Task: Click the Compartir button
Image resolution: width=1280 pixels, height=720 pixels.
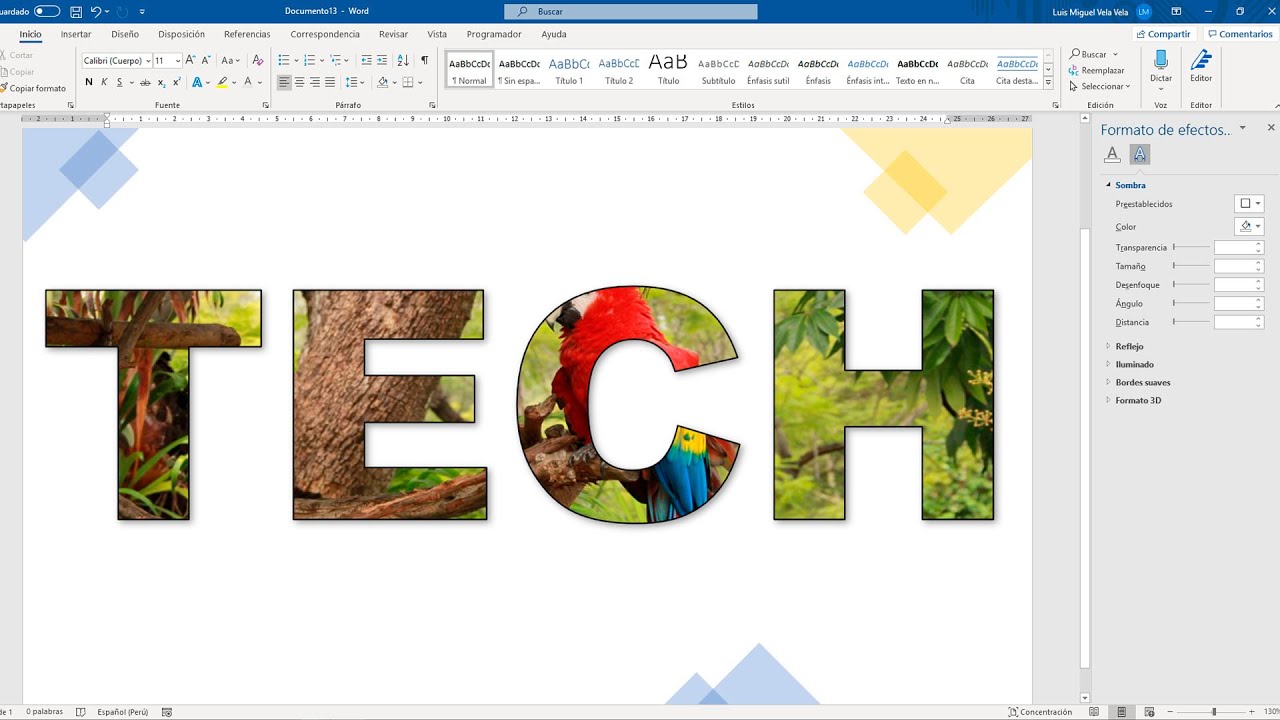Action: [x=1163, y=34]
